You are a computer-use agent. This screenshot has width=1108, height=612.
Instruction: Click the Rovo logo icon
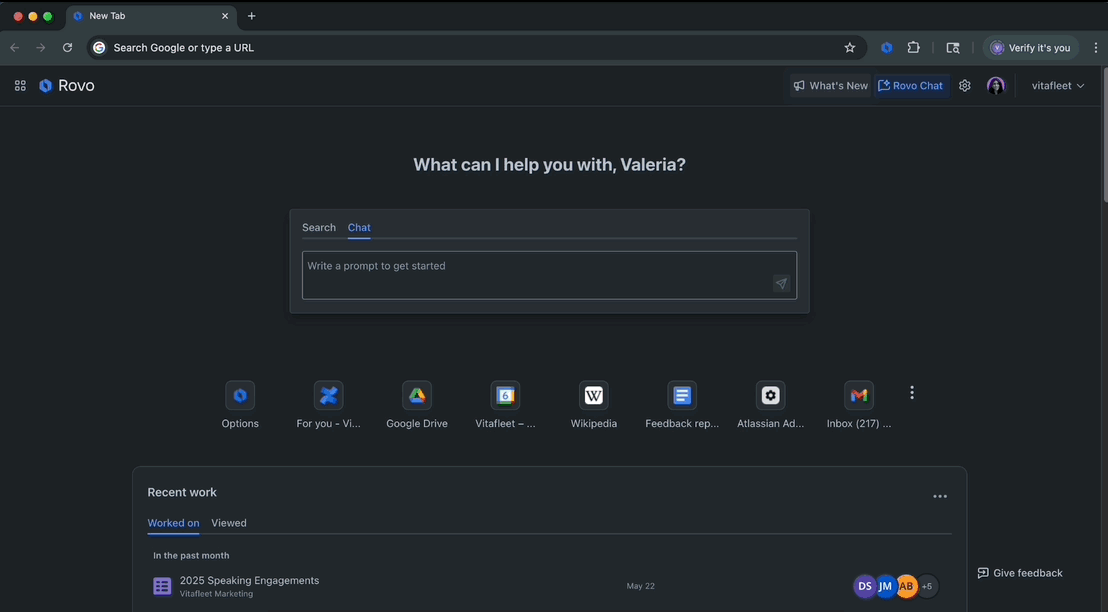tap(45, 86)
